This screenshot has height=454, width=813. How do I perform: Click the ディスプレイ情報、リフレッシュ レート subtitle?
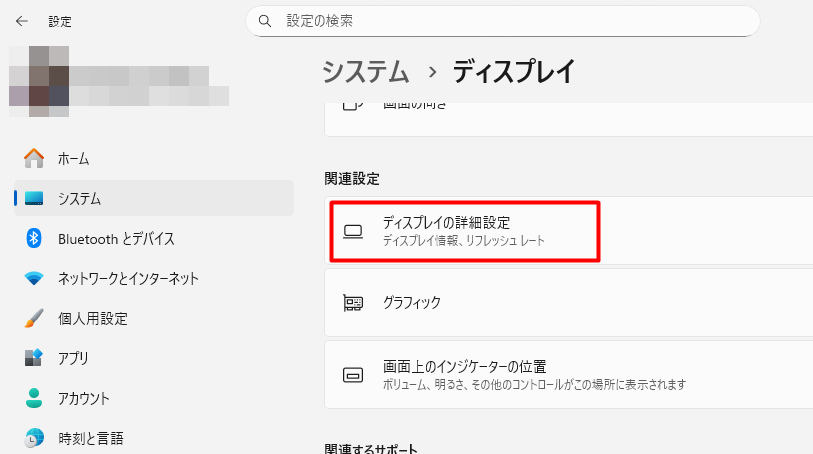464,240
